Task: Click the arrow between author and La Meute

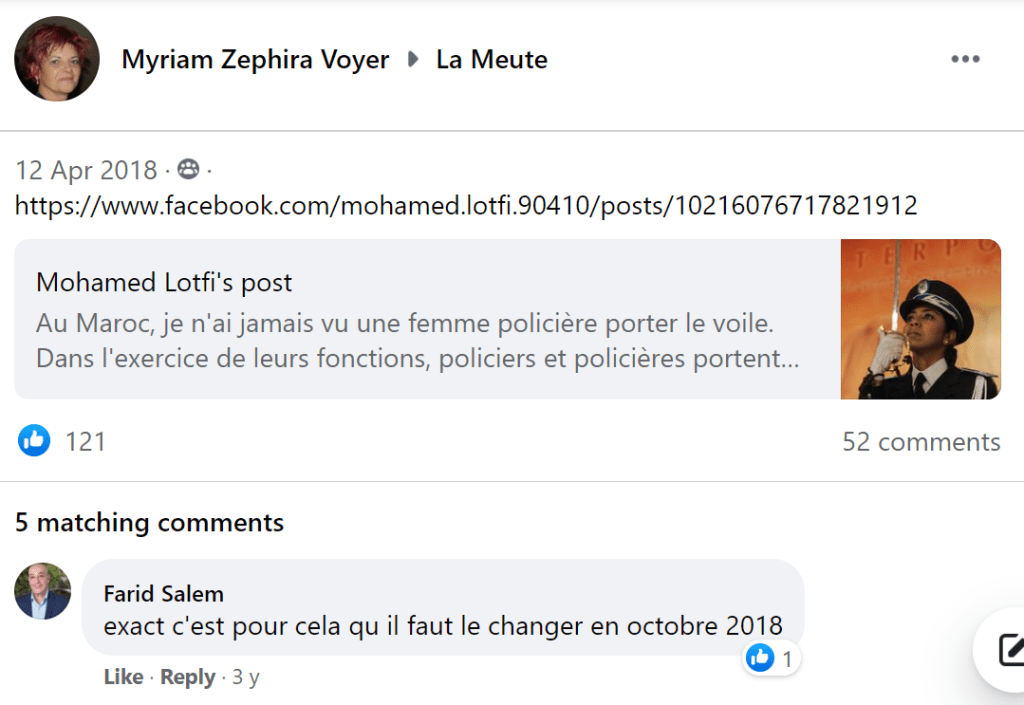Action: [x=413, y=59]
